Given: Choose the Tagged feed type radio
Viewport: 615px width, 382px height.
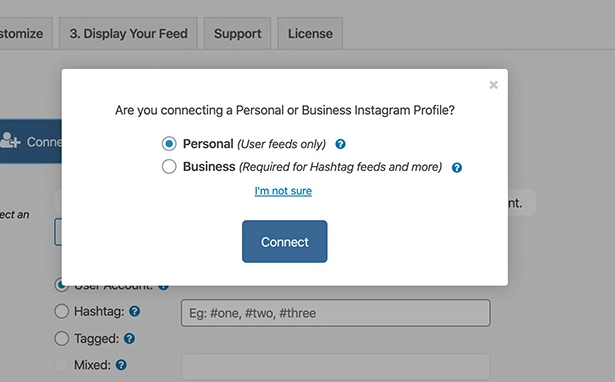Looking at the screenshot, I should [x=62, y=338].
